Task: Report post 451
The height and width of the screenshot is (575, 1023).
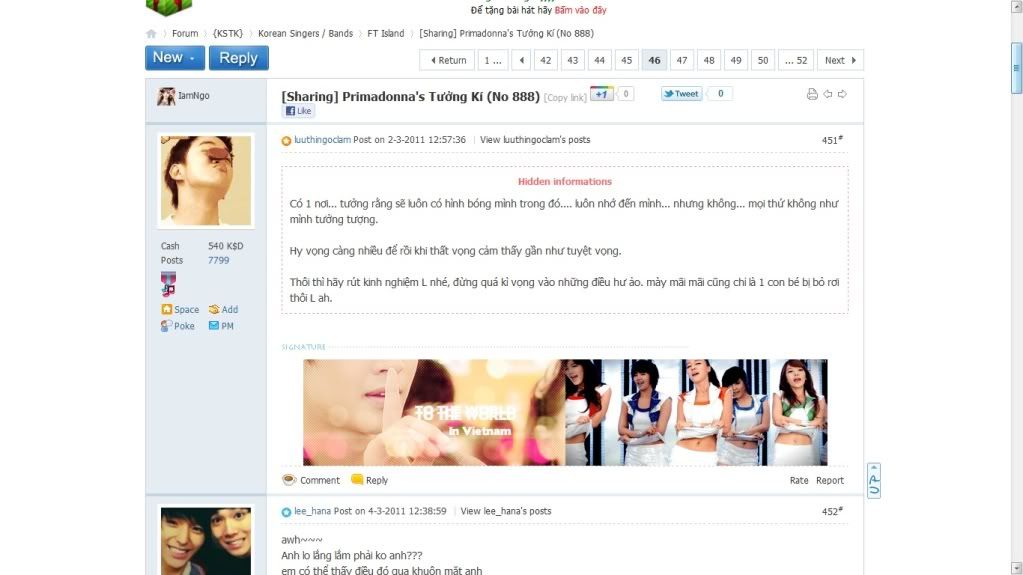Action: point(830,480)
